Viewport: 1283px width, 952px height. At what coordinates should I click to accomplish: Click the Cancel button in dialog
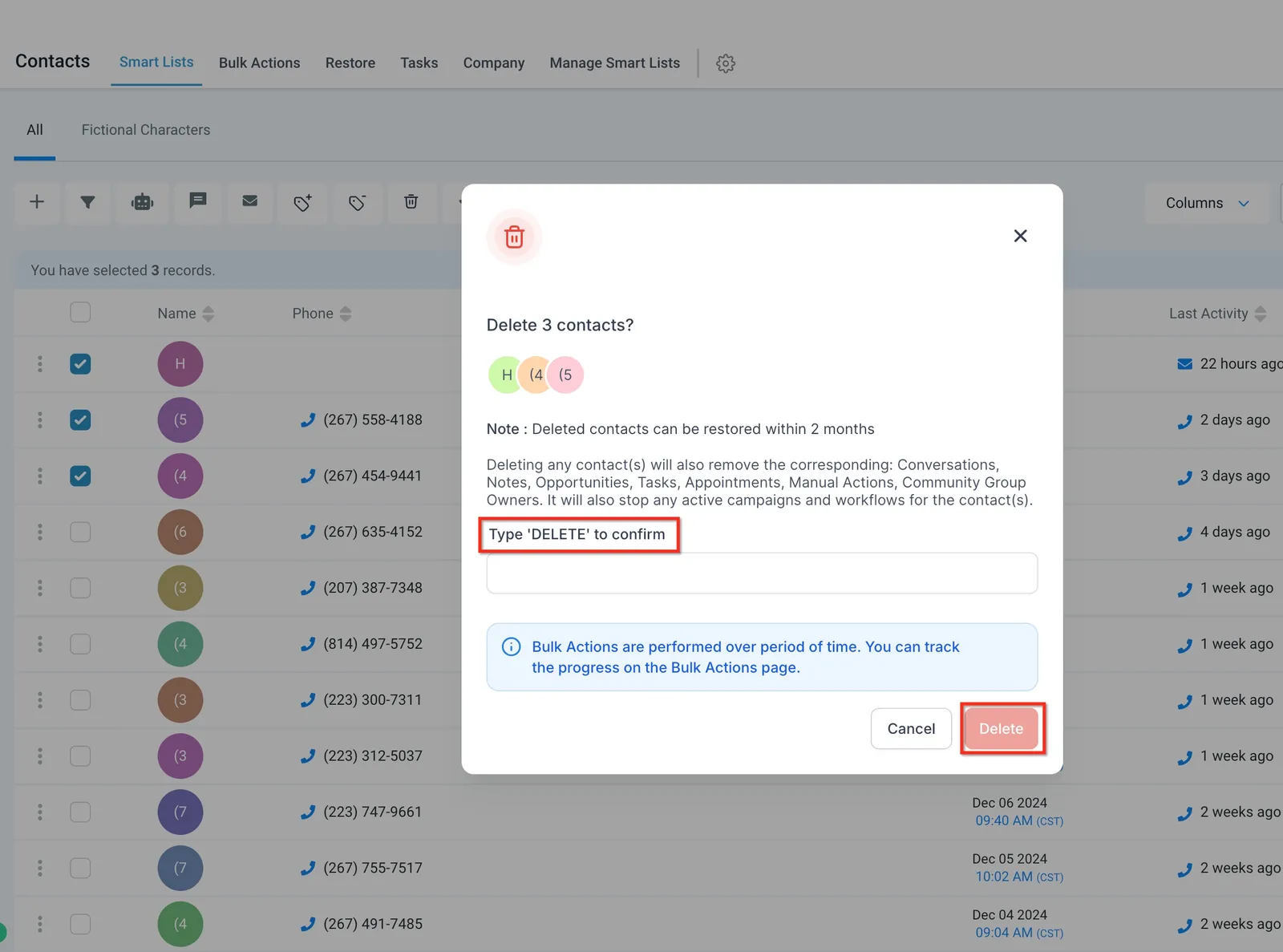coord(911,728)
